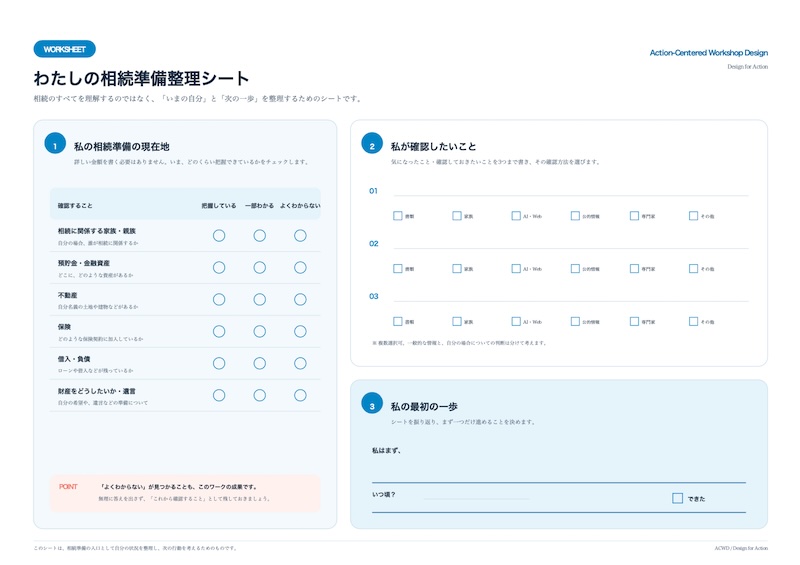This screenshot has height=565, width=800.
Task: Set 借入・負債 to 把握している
Action: [219, 363]
